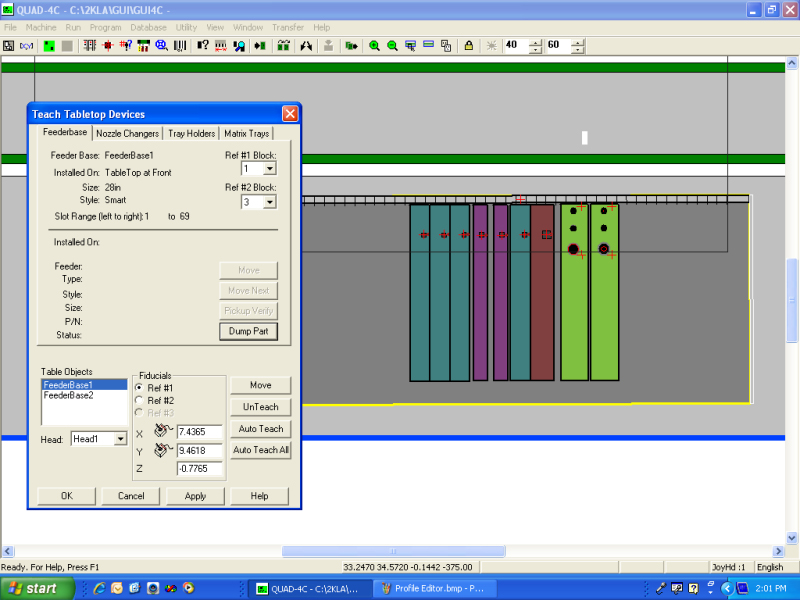Open the Windows Media Player quick launch icon
Image resolution: width=800 pixels, height=600 pixels.
click(188, 588)
